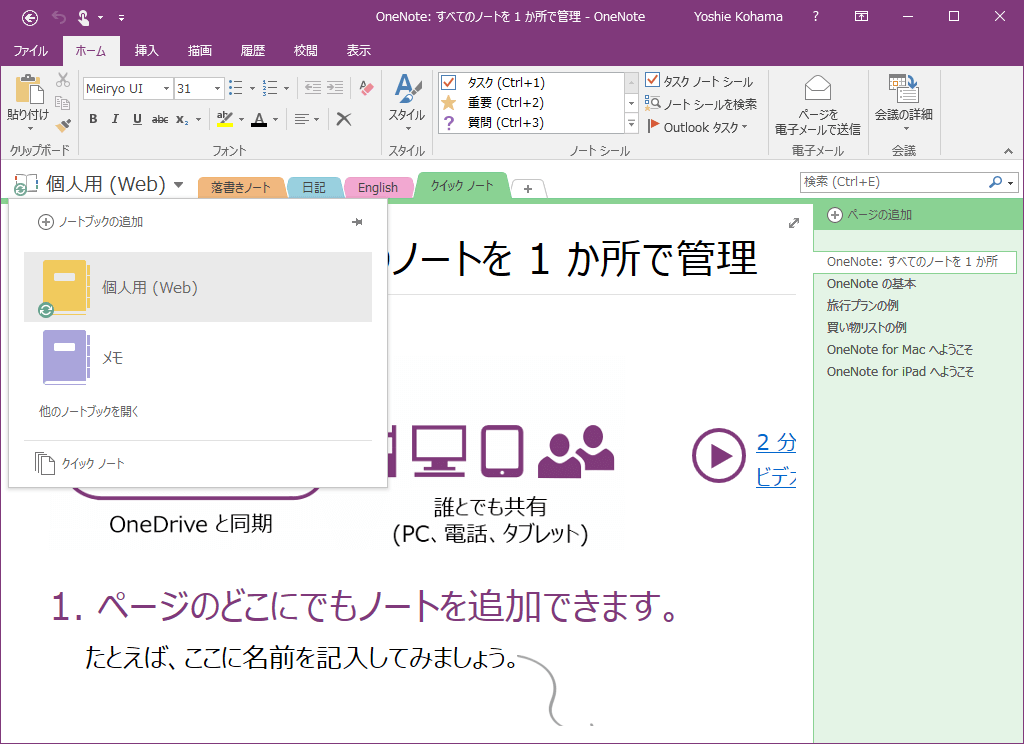Click search magnifier icon in search box
Image resolution: width=1024 pixels, height=744 pixels.
(x=995, y=182)
